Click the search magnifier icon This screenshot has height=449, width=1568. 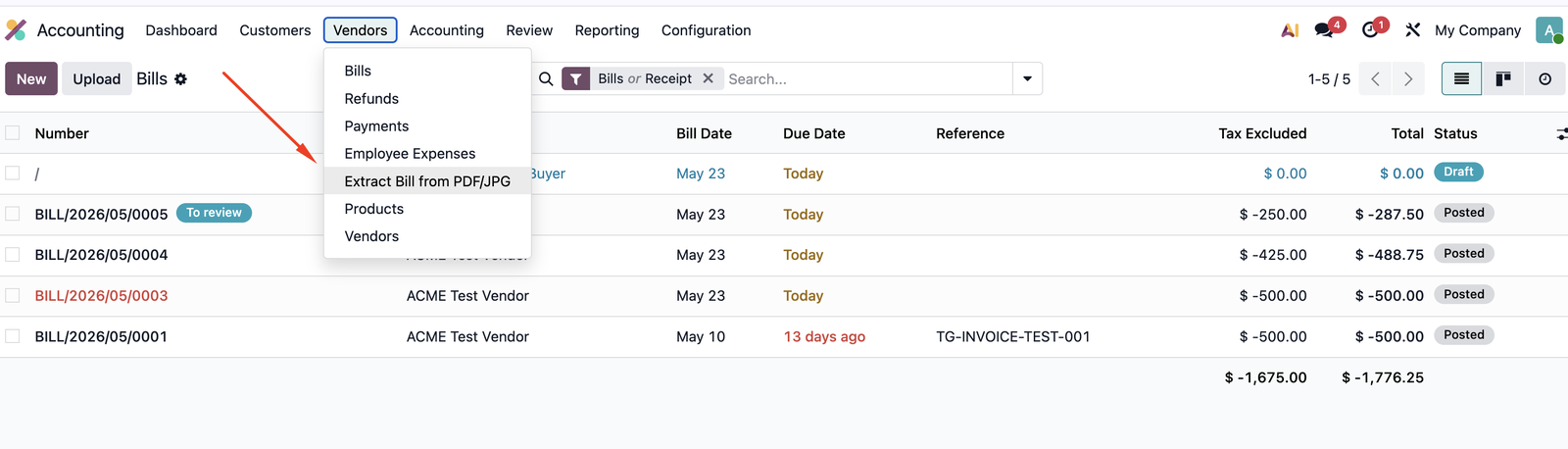[x=546, y=78]
